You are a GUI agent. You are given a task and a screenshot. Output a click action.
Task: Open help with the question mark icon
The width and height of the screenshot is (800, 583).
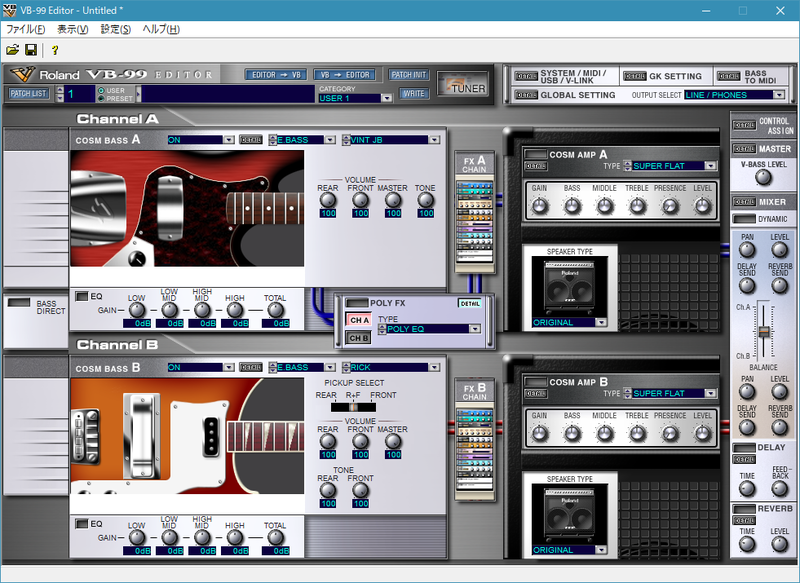coord(55,50)
